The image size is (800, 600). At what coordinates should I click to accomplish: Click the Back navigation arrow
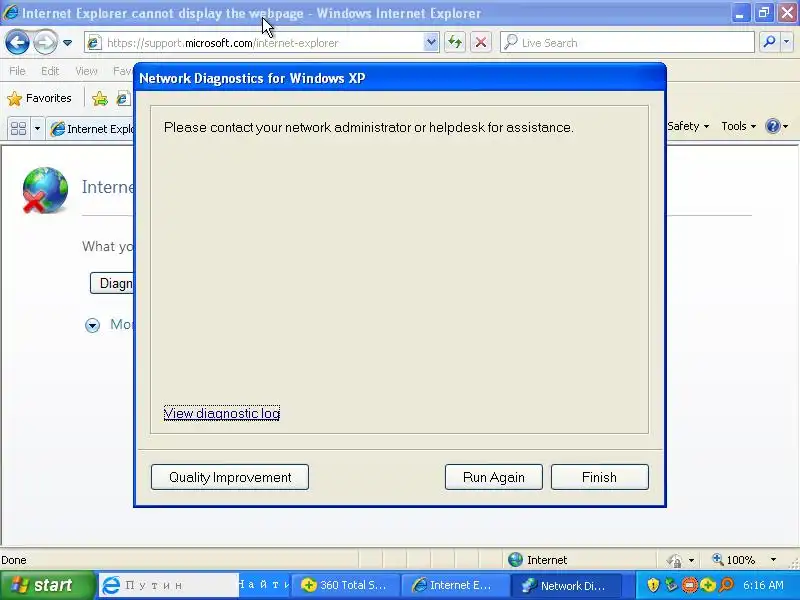pyautogui.click(x=17, y=42)
